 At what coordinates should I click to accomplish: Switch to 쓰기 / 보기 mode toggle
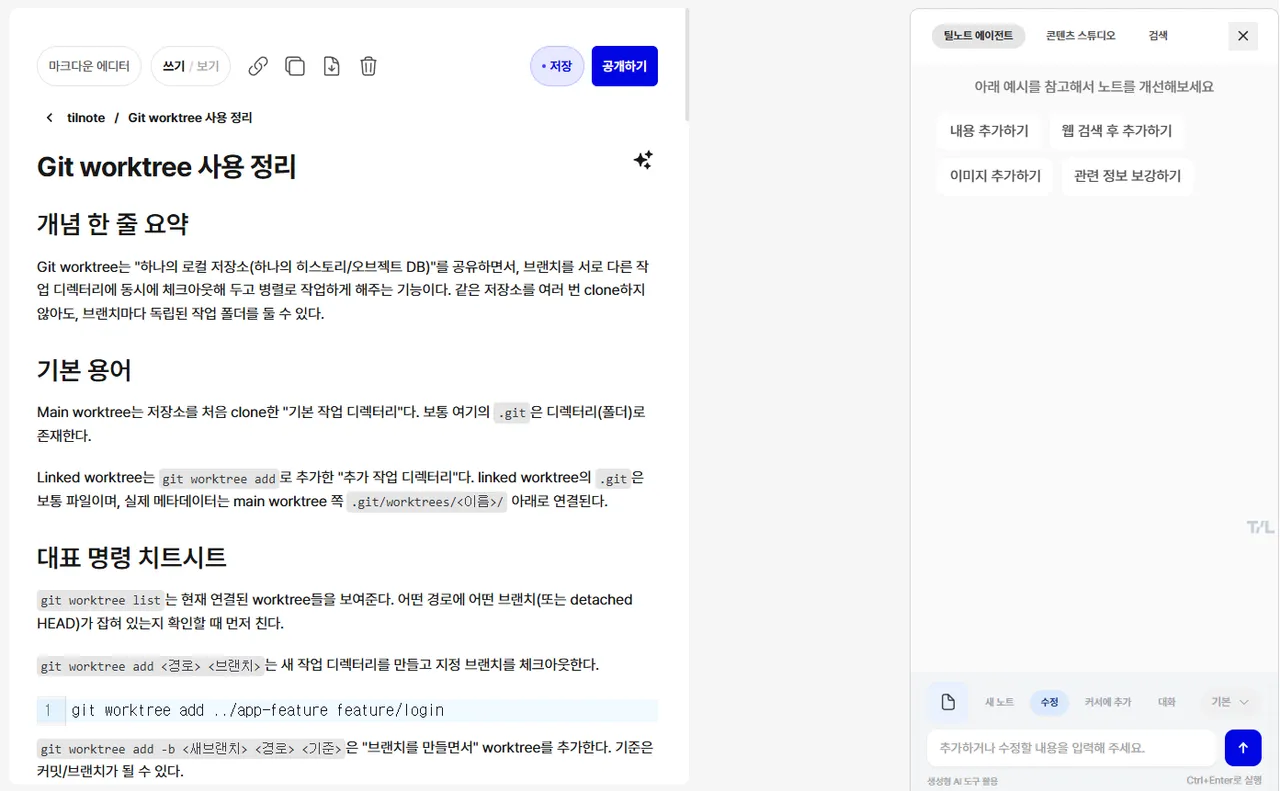(x=191, y=66)
